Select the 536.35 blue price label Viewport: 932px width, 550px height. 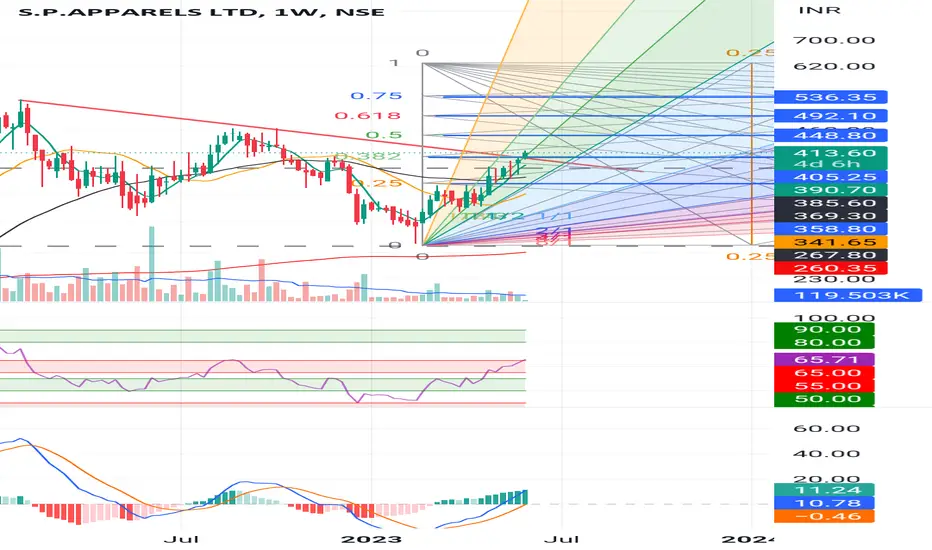pyautogui.click(x=830, y=97)
